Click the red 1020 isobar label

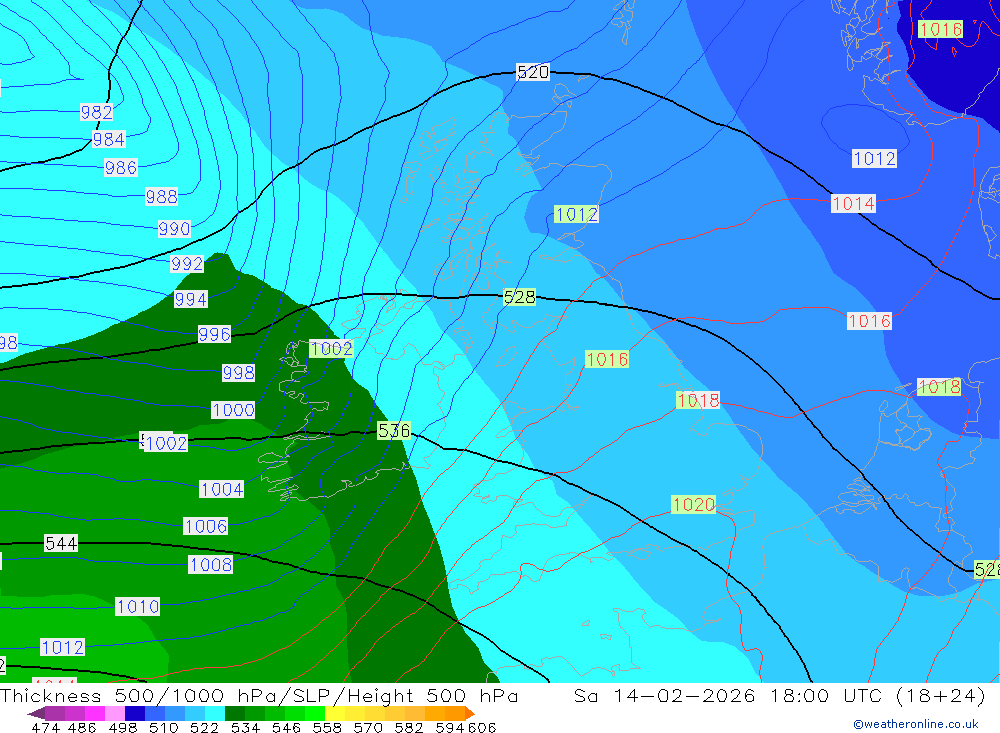pos(693,505)
